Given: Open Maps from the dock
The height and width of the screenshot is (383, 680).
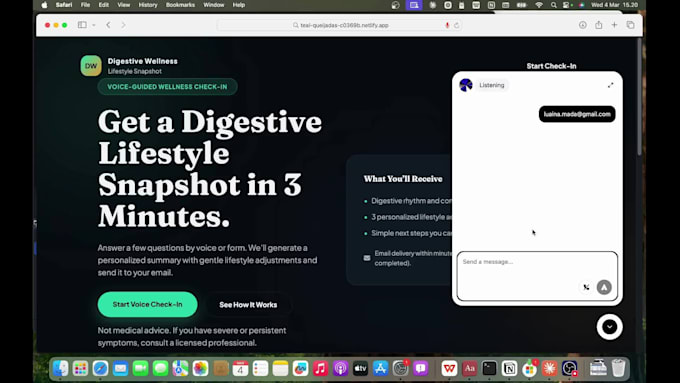Looking at the screenshot, I should pyautogui.click(x=180, y=368).
